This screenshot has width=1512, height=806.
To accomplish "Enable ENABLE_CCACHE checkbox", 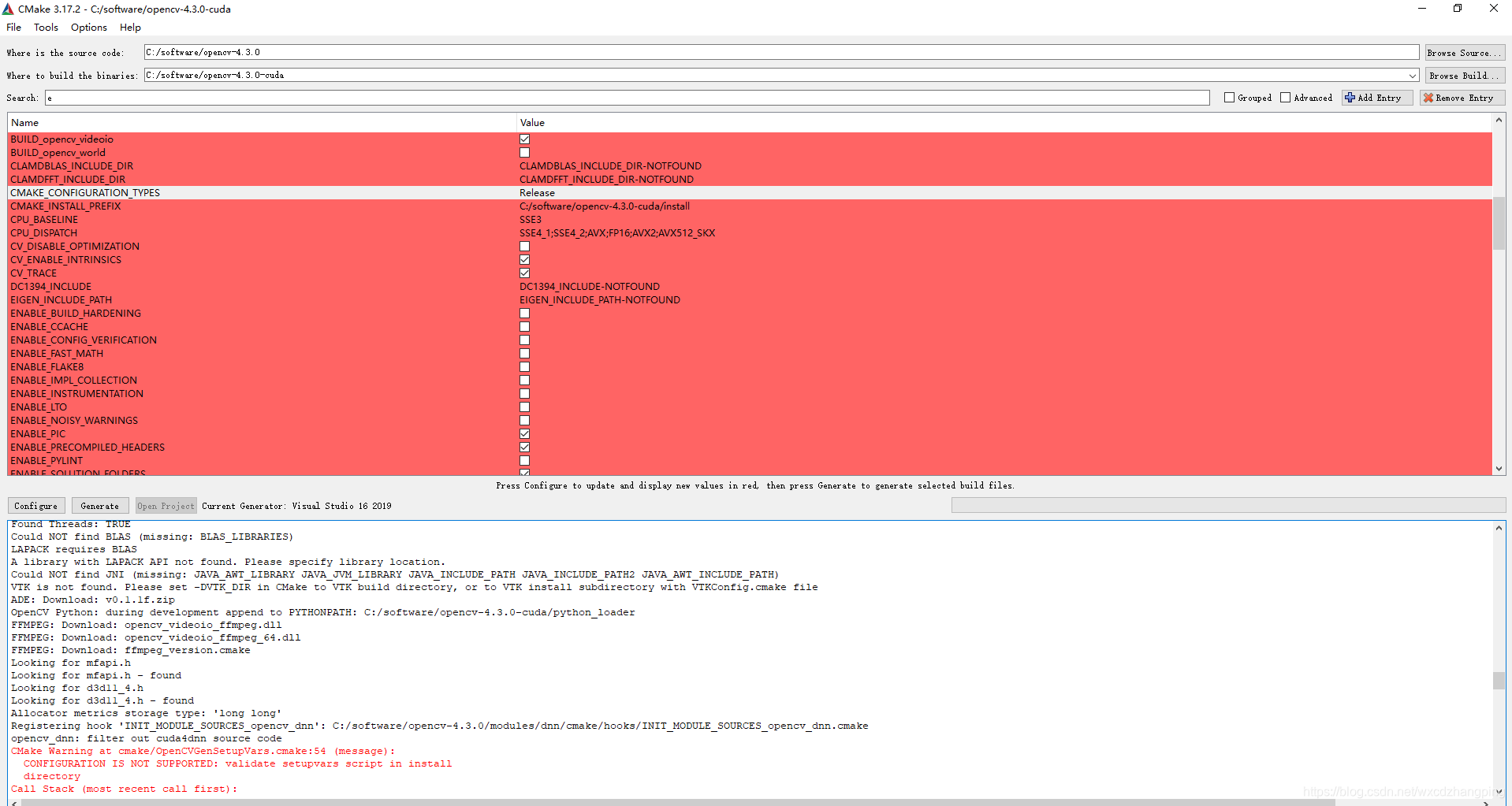I will [524, 327].
